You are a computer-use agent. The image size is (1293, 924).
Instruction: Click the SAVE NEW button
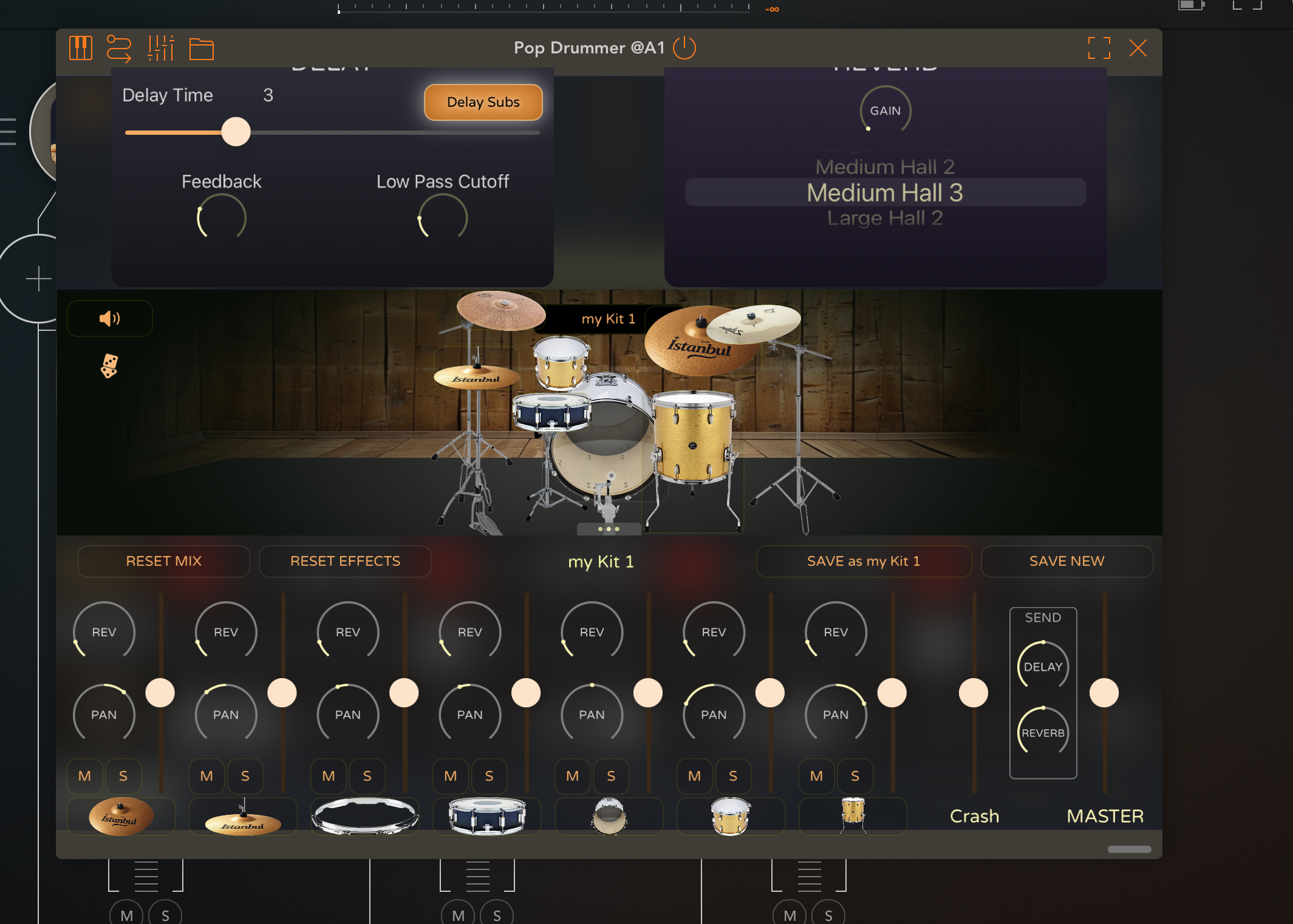(x=1066, y=561)
